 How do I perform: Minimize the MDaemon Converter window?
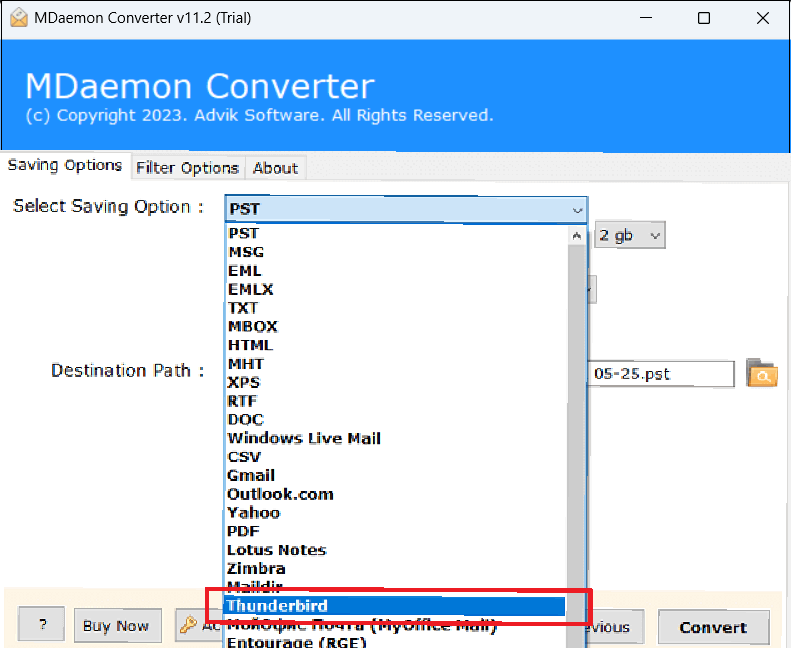click(646, 18)
